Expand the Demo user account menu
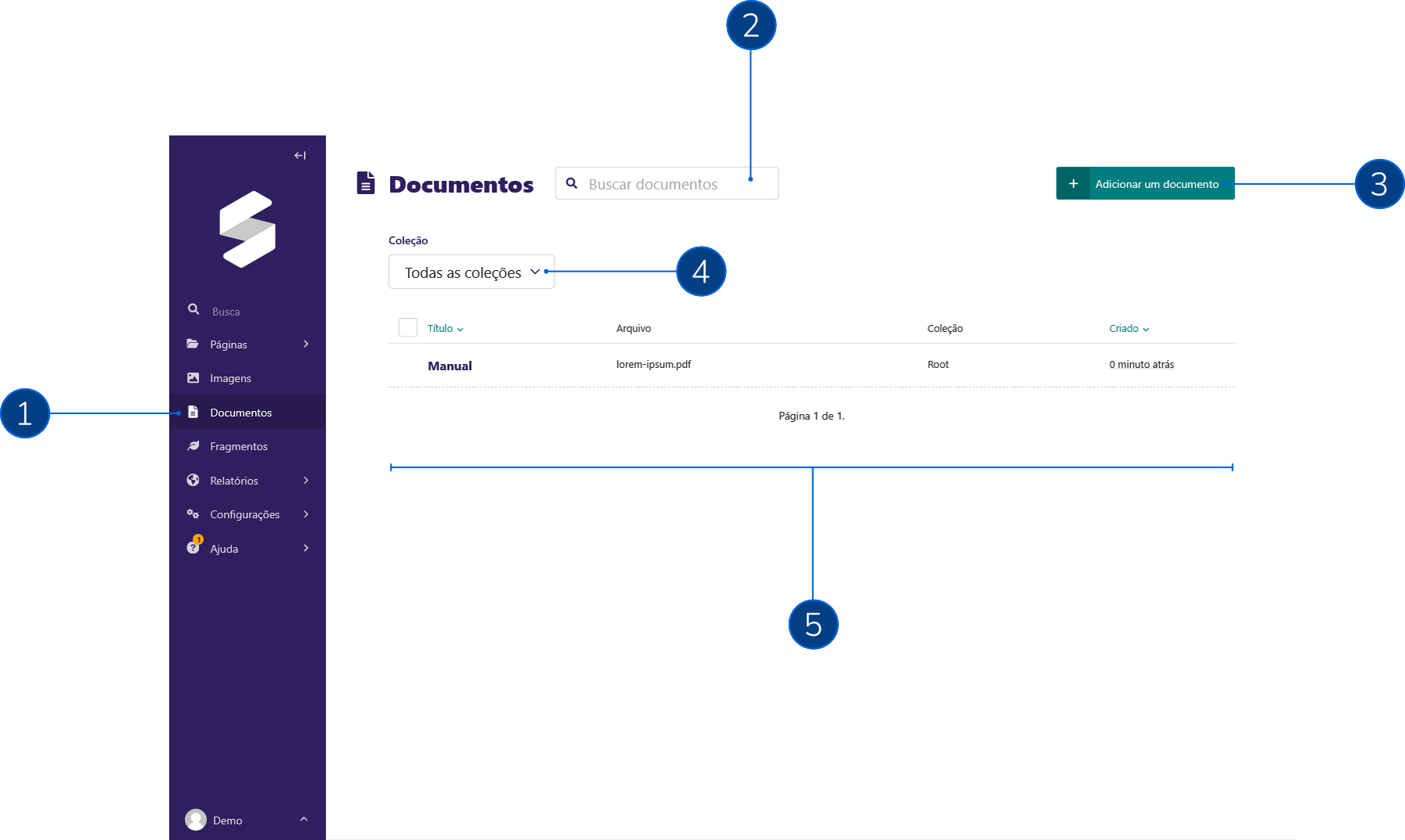1405x840 pixels. pyautogui.click(x=304, y=819)
